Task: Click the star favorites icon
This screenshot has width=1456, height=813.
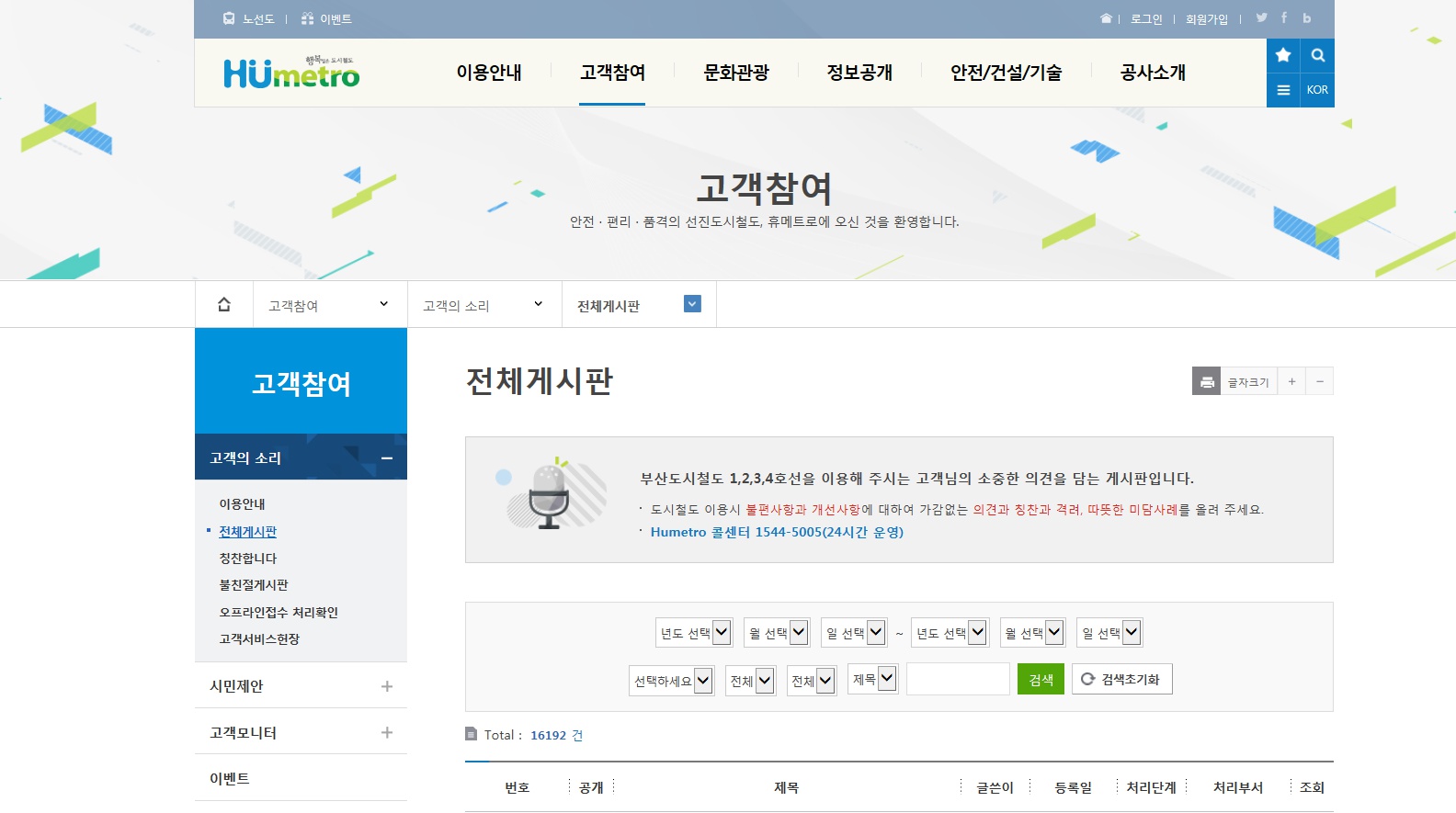Action: point(1283,55)
